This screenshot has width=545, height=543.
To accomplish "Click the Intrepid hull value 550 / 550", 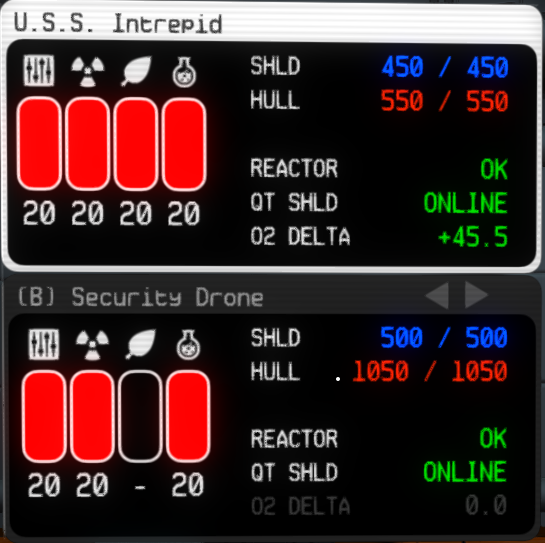I will (445, 101).
